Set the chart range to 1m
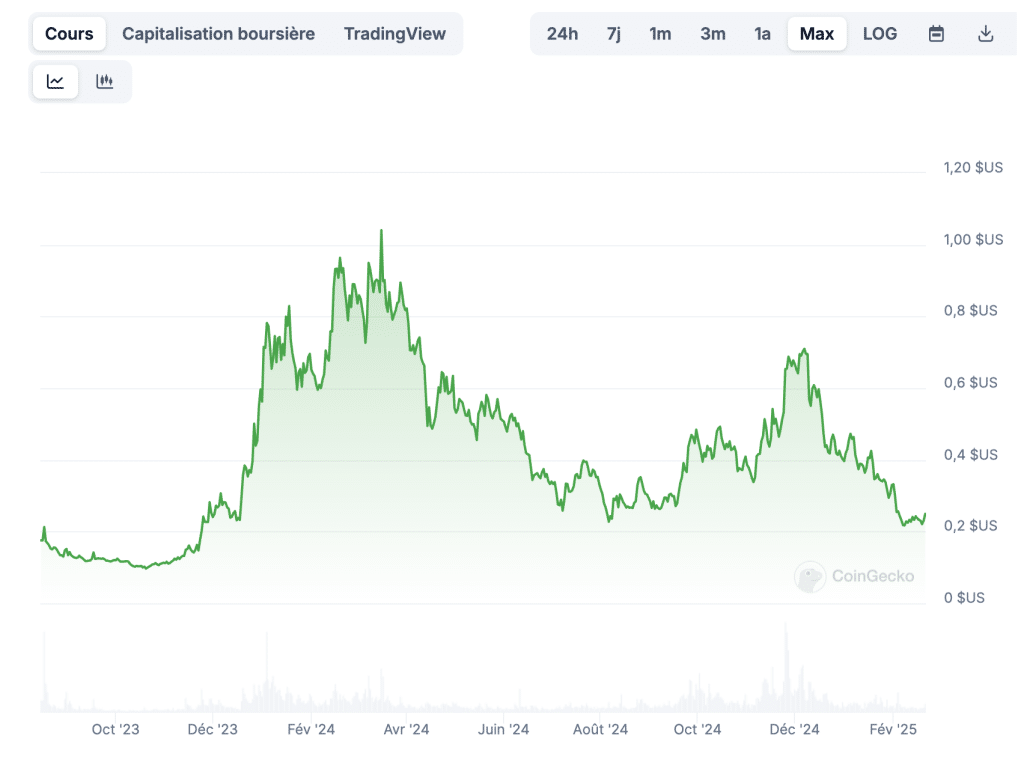Screen dimensions: 1024x768 660,34
